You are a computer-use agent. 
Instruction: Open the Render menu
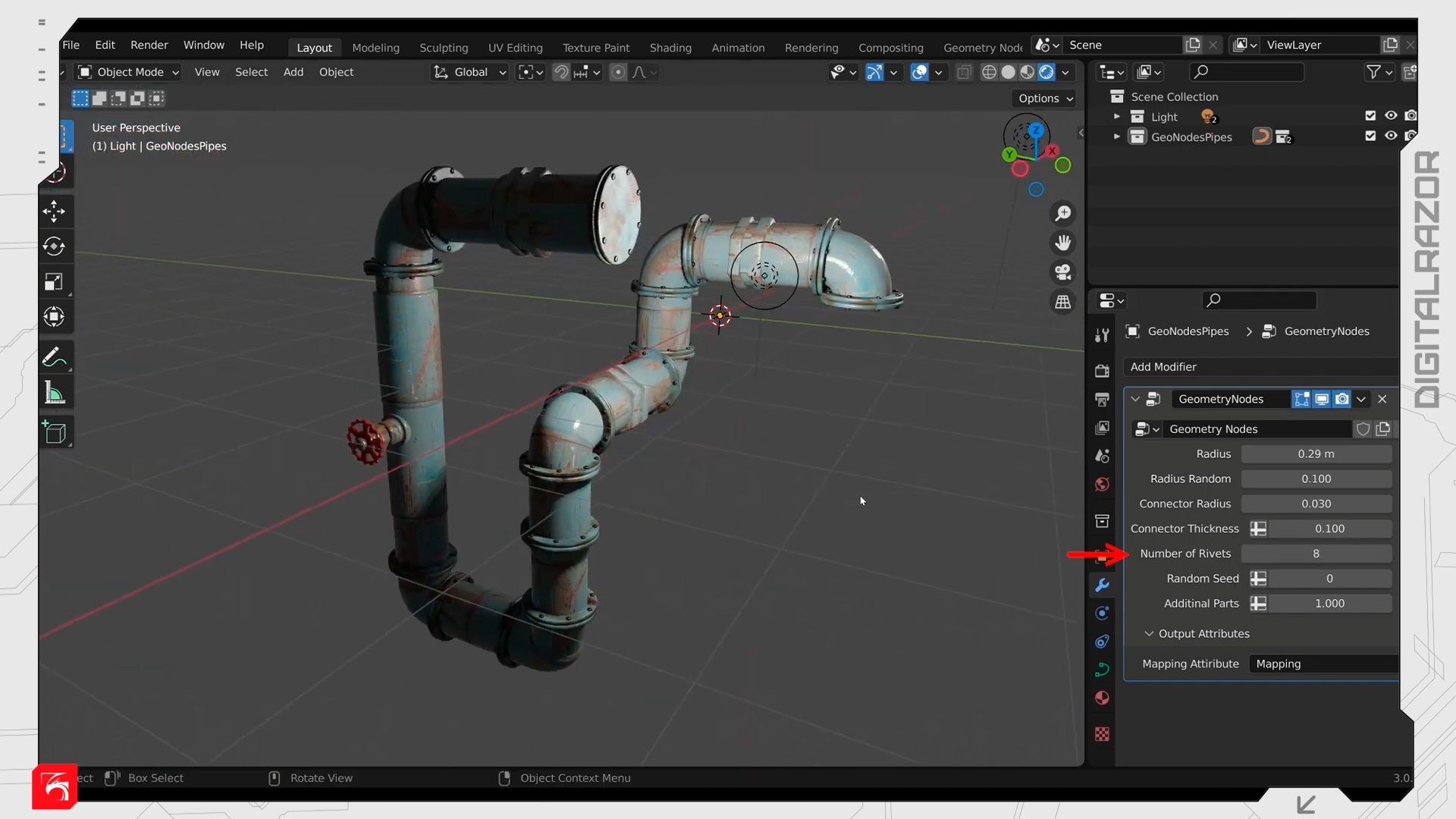click(x=149, y=45)
